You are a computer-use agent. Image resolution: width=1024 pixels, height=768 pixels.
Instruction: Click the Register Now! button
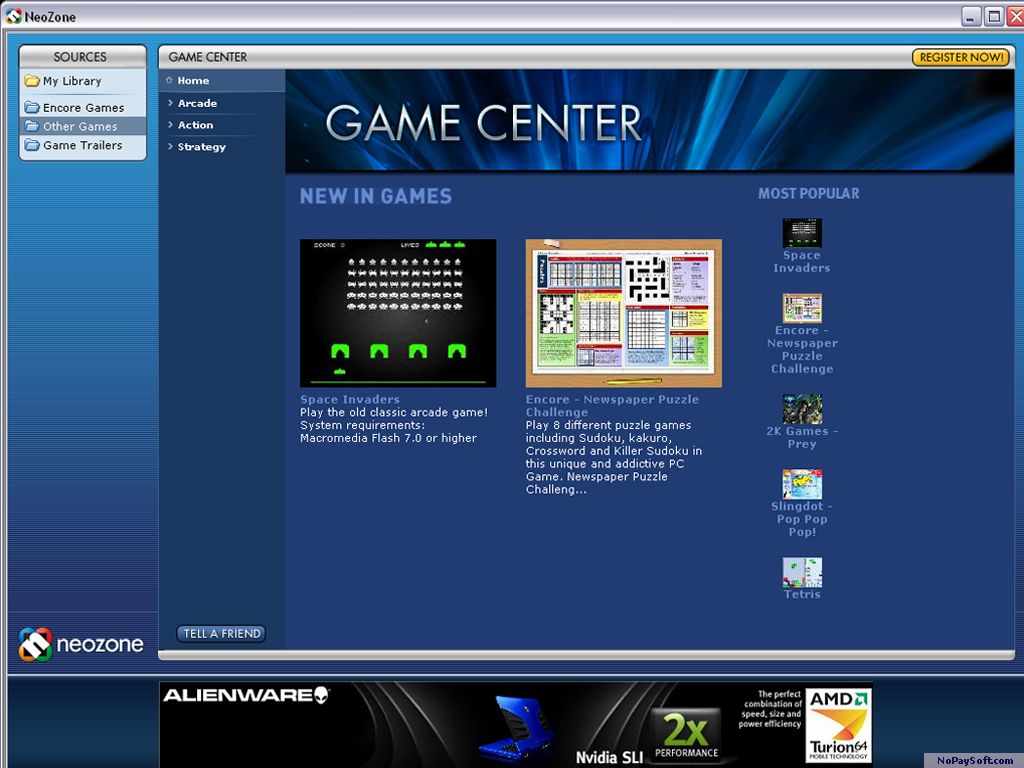[961, 57]
